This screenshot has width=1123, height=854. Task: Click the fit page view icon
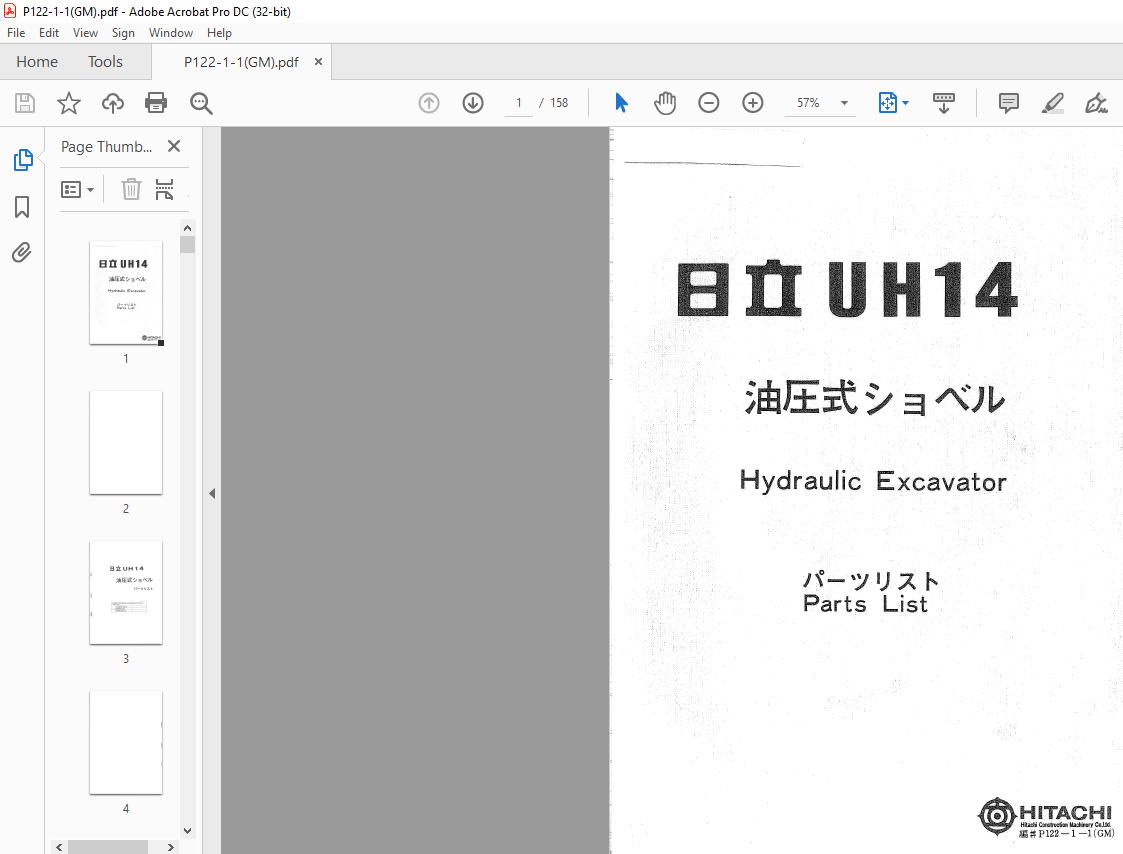point(887,103)
